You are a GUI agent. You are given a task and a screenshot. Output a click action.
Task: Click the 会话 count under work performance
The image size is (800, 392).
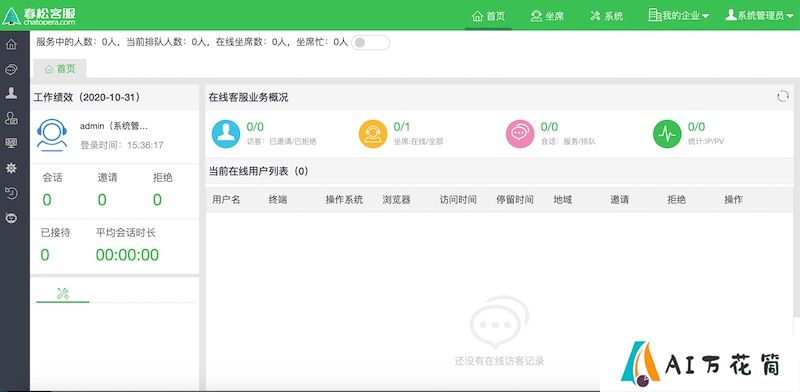pyautogui.click(x=47, y=200)
